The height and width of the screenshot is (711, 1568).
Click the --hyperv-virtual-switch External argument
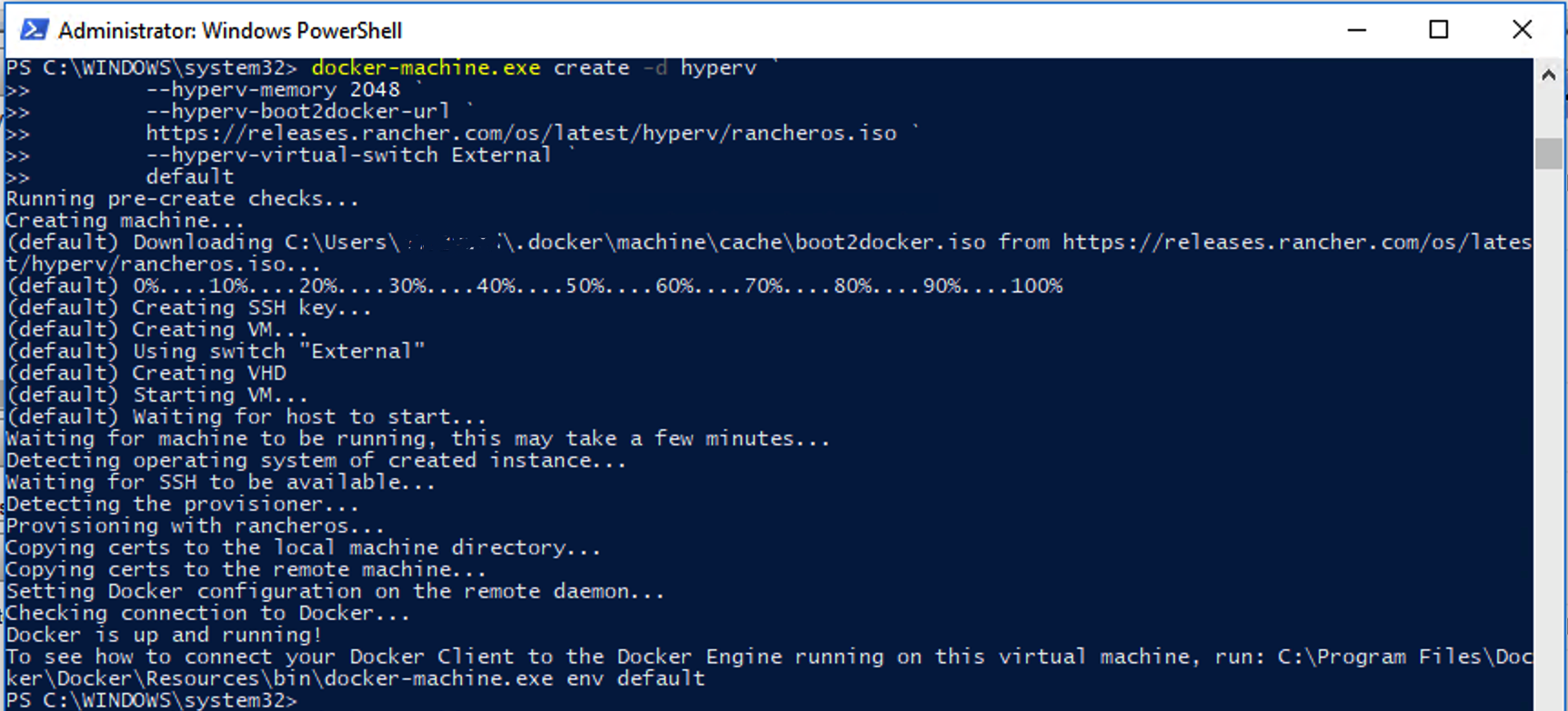click(348, 155)
